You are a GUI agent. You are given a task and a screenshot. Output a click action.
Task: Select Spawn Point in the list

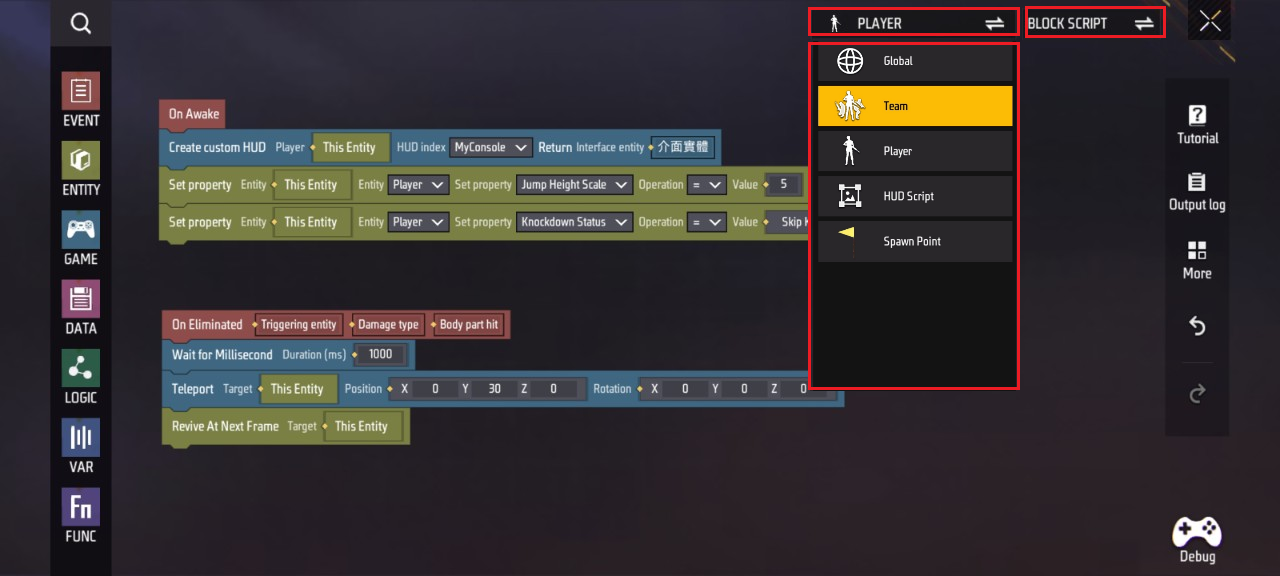point(915,241)
